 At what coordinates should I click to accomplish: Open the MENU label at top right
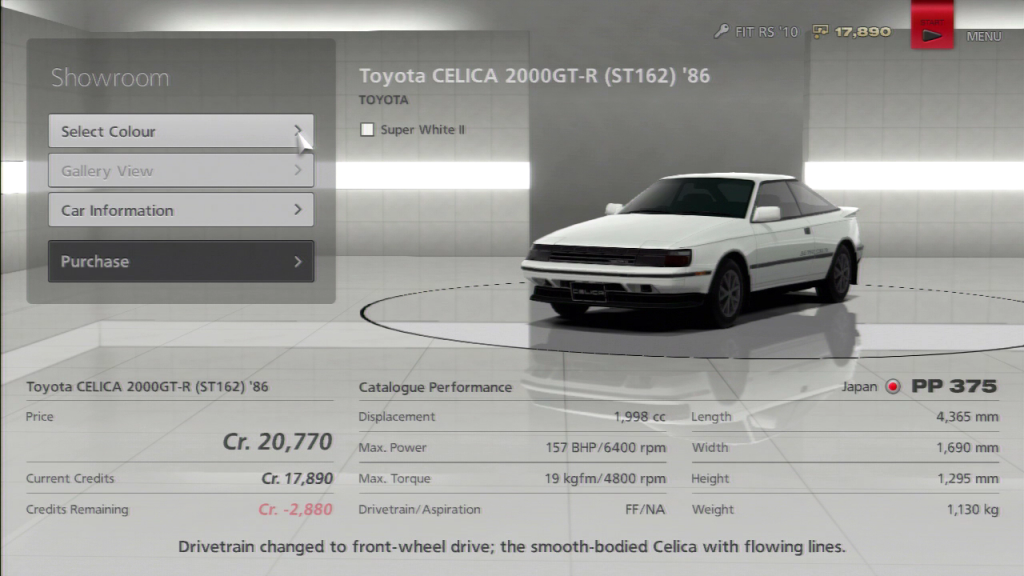[984, 37]
